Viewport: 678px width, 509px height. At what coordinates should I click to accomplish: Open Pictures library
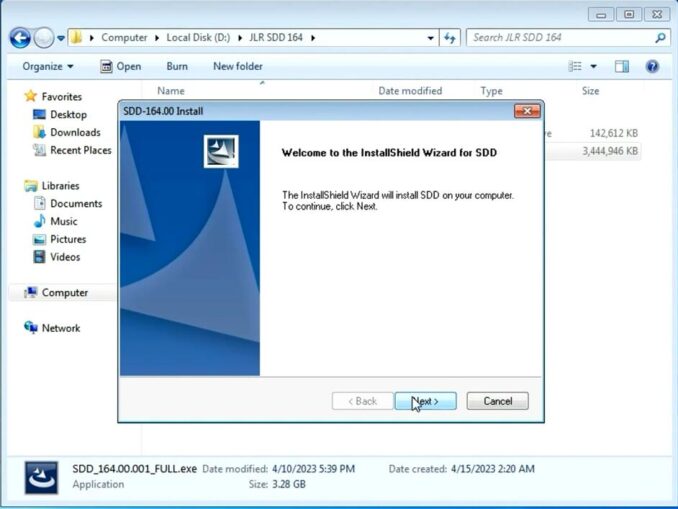pos(68,239)
